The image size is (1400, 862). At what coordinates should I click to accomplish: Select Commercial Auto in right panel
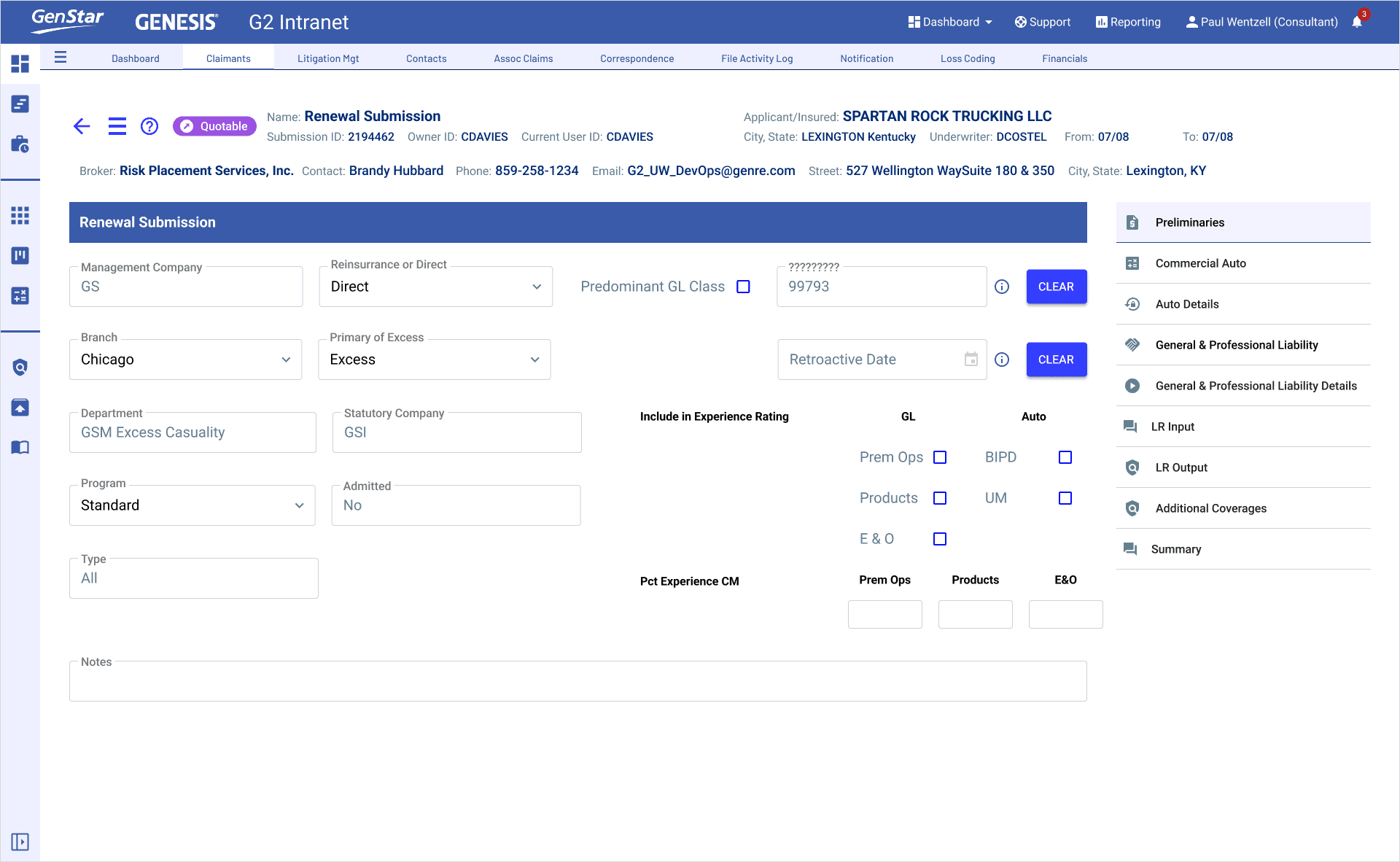click(1200, 263)
